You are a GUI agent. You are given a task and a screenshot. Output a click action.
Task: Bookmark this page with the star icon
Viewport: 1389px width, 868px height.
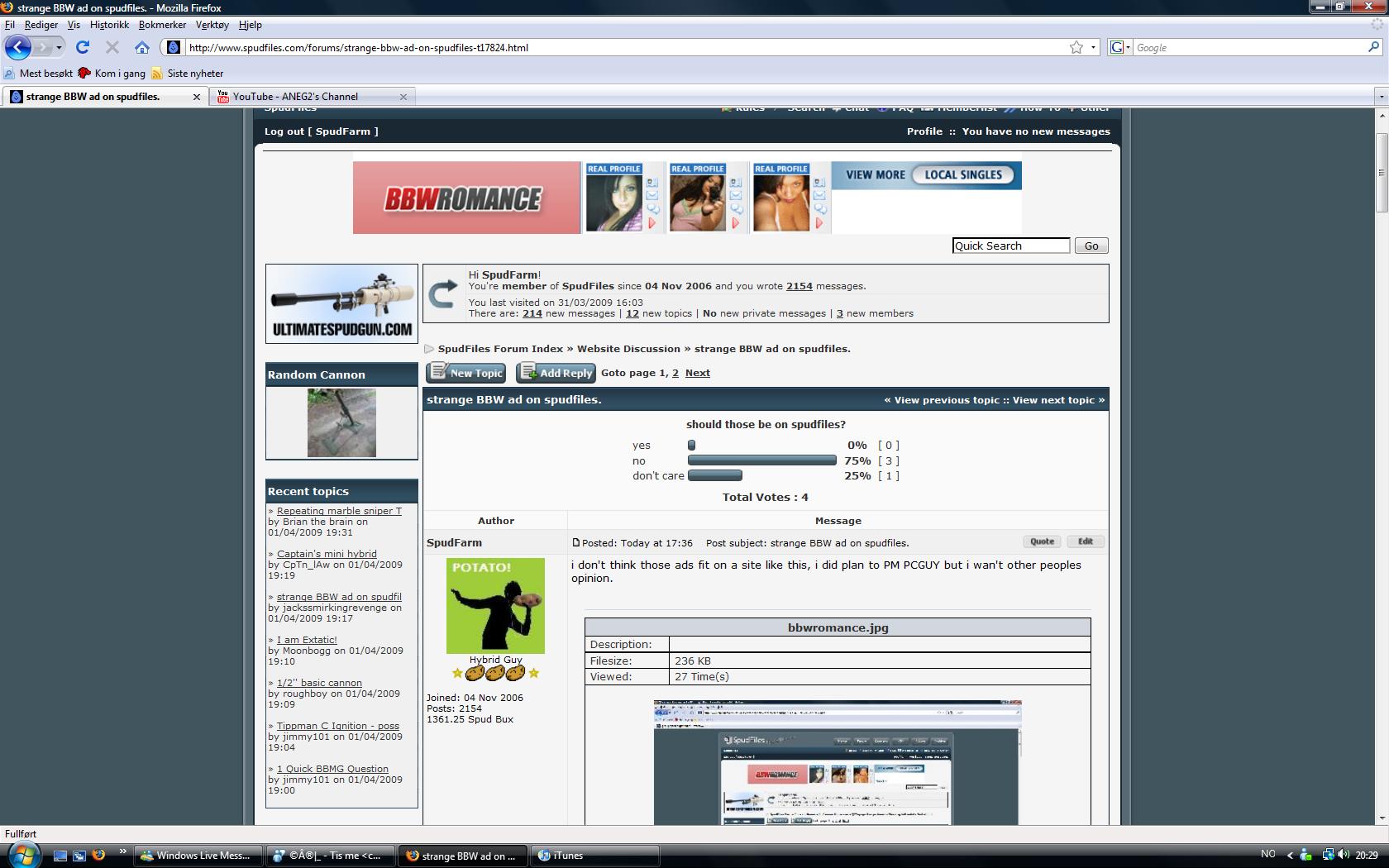tap(1076, 47)
